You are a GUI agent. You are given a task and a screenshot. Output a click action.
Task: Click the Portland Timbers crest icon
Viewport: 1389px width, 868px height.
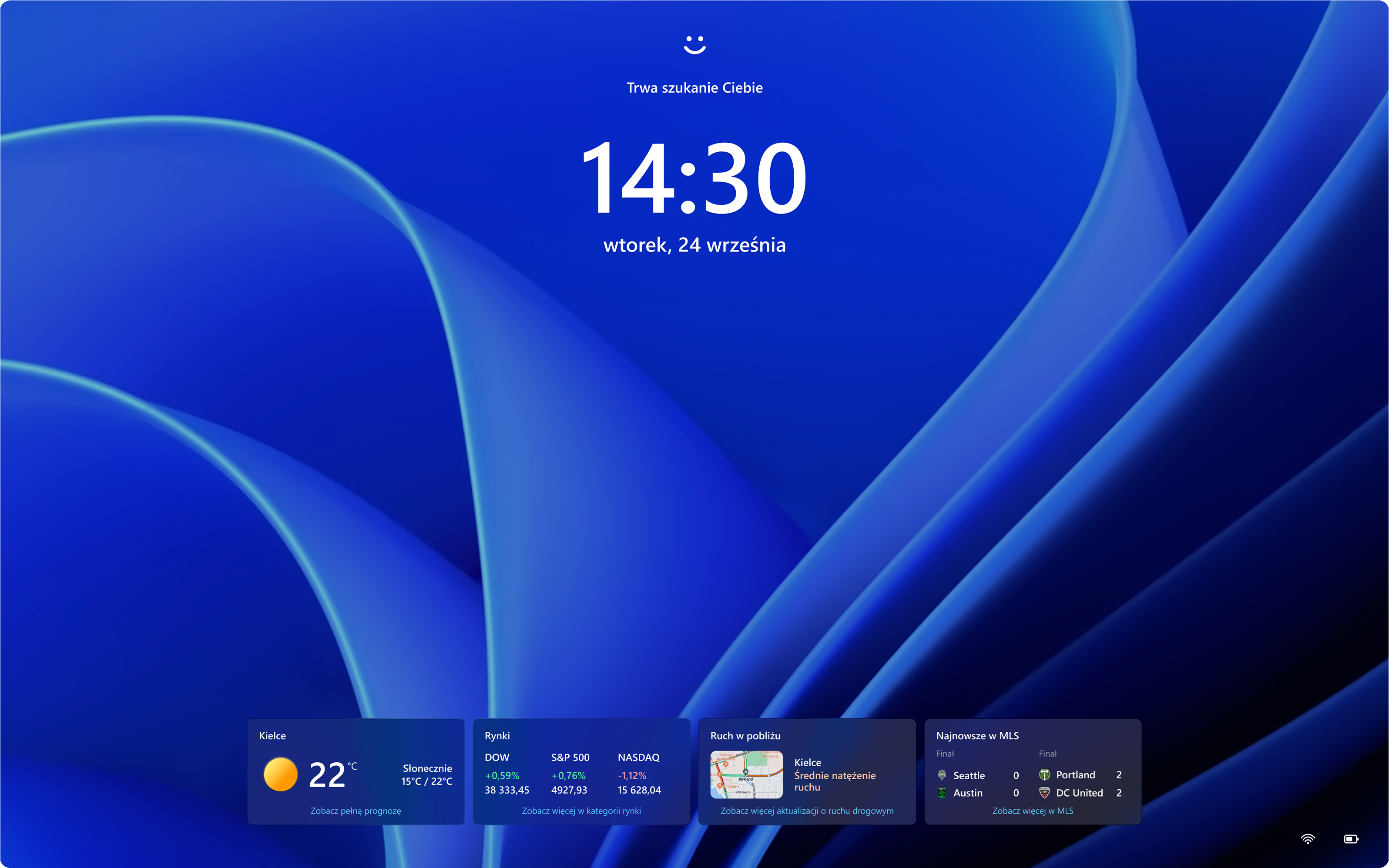click(x=1046, y=775)
